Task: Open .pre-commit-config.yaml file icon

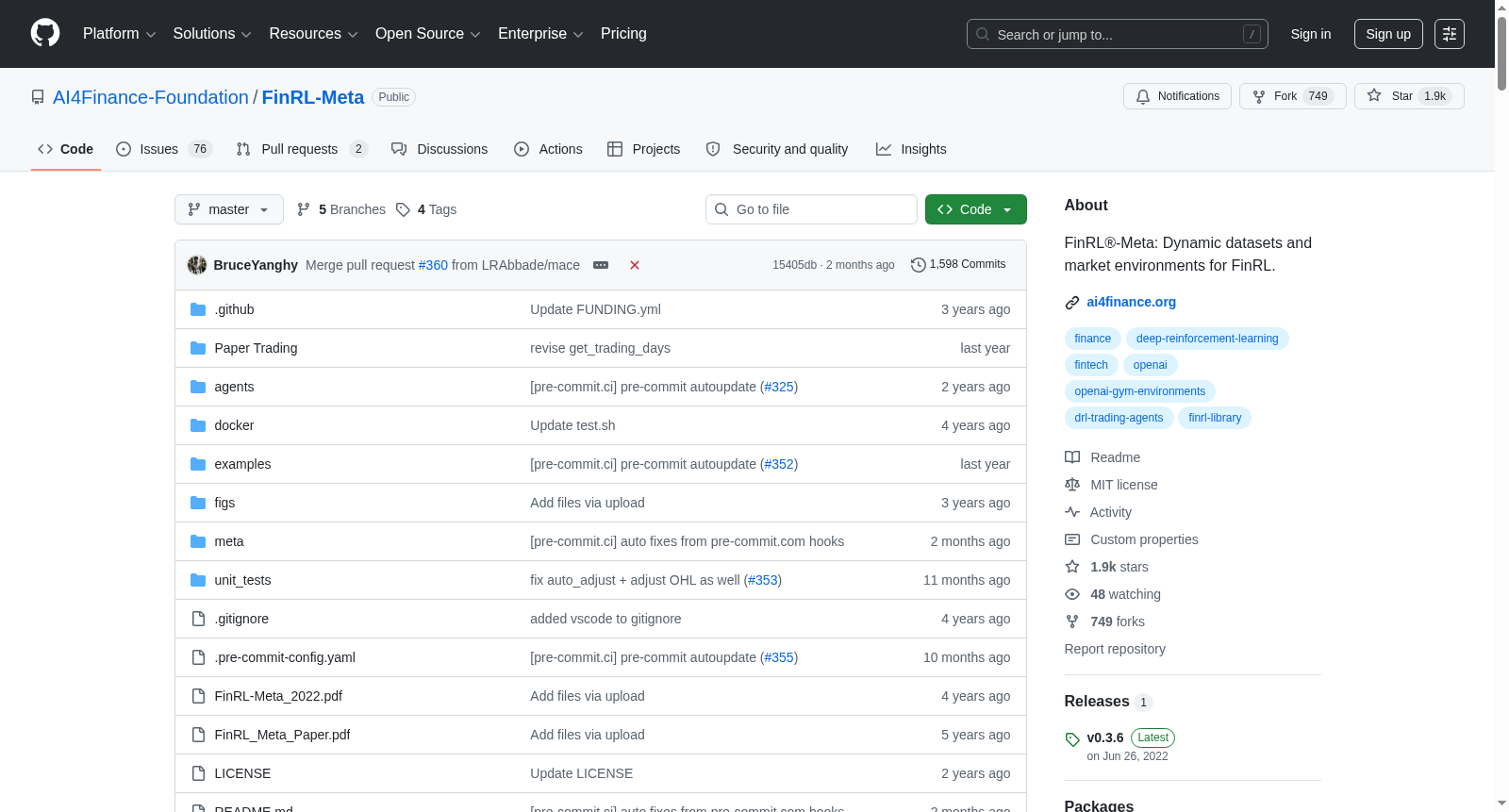Action: click(198, 657)
